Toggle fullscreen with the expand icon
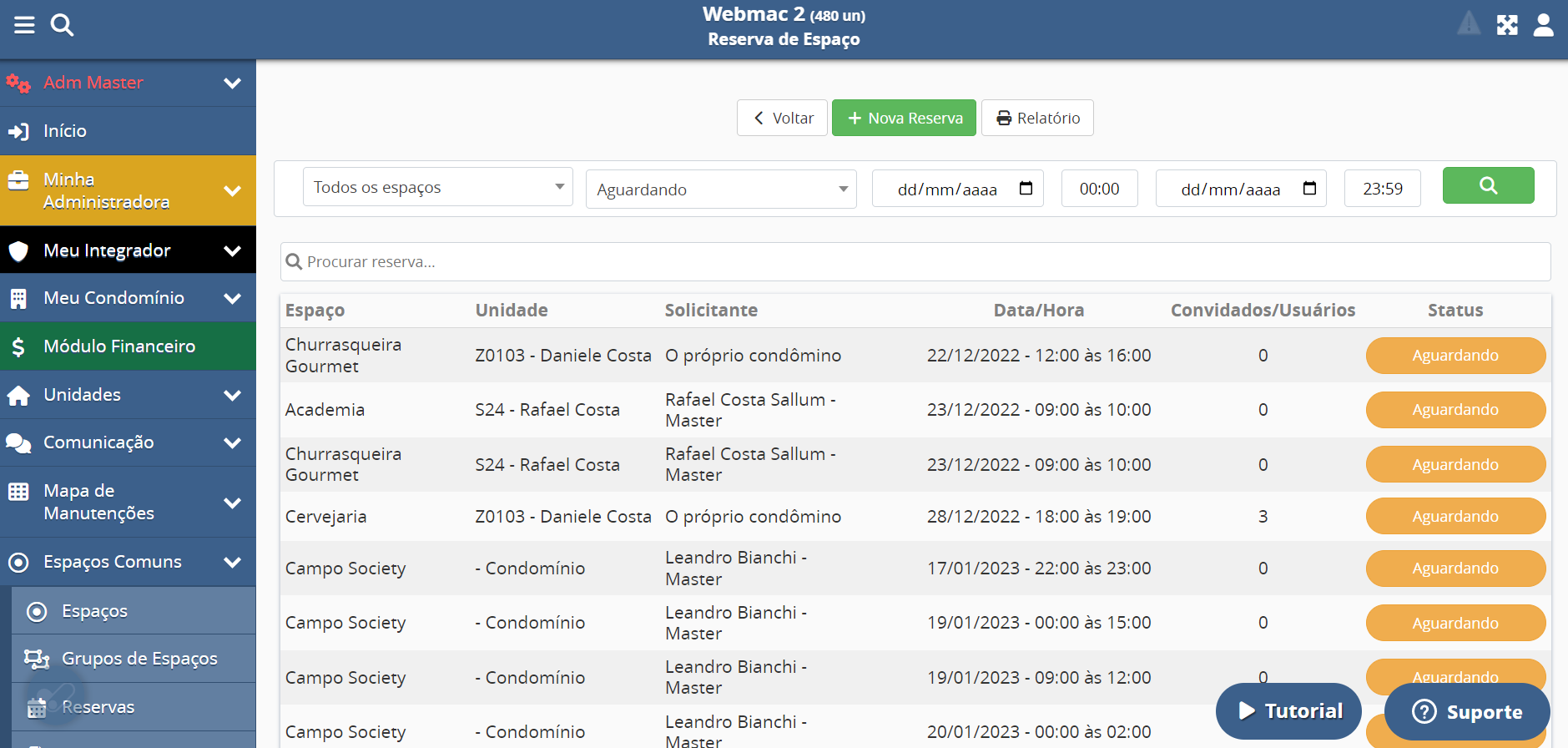Viewport: 1568px width, 748px height. (1507, 25)
